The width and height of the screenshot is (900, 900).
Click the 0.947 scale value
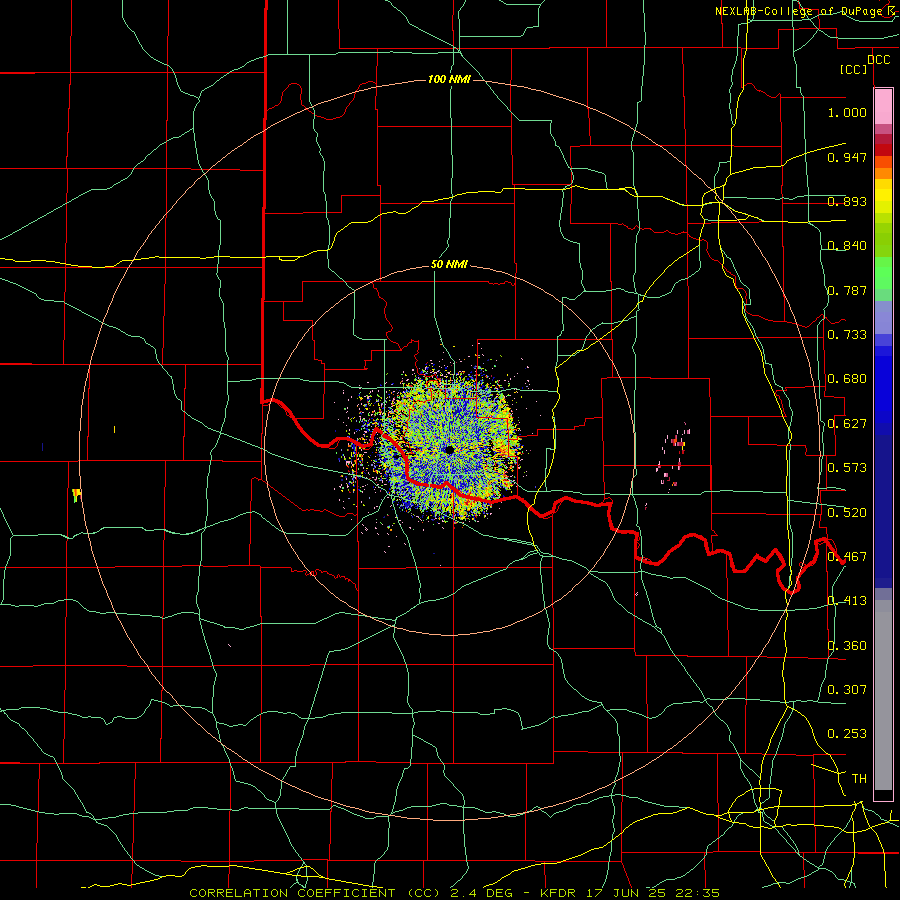click(x=847, y=157)
